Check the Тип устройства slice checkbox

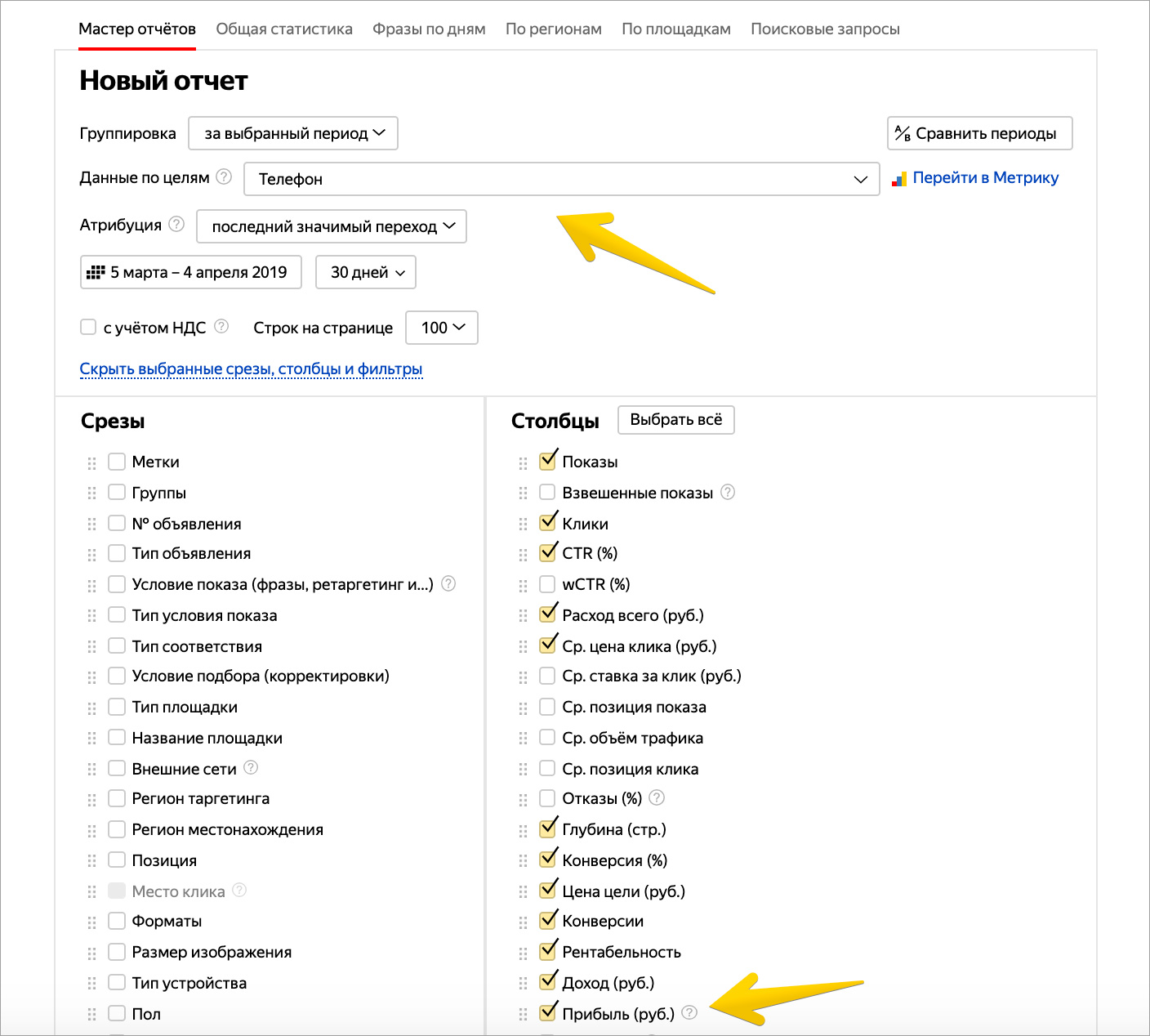click(x=117, y=982)
